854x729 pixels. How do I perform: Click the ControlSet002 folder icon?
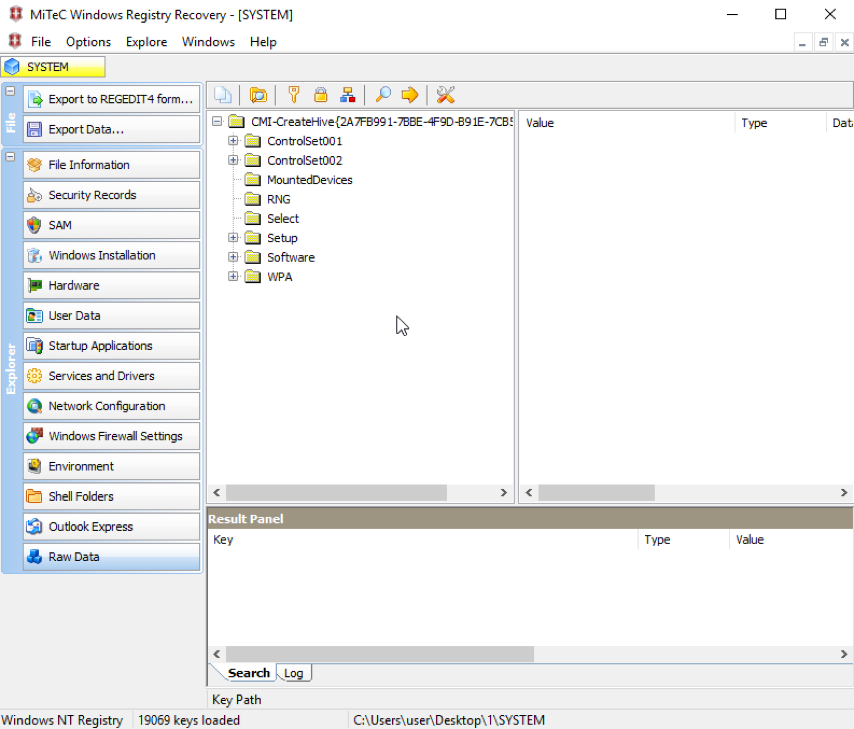(x=252, y=160)
